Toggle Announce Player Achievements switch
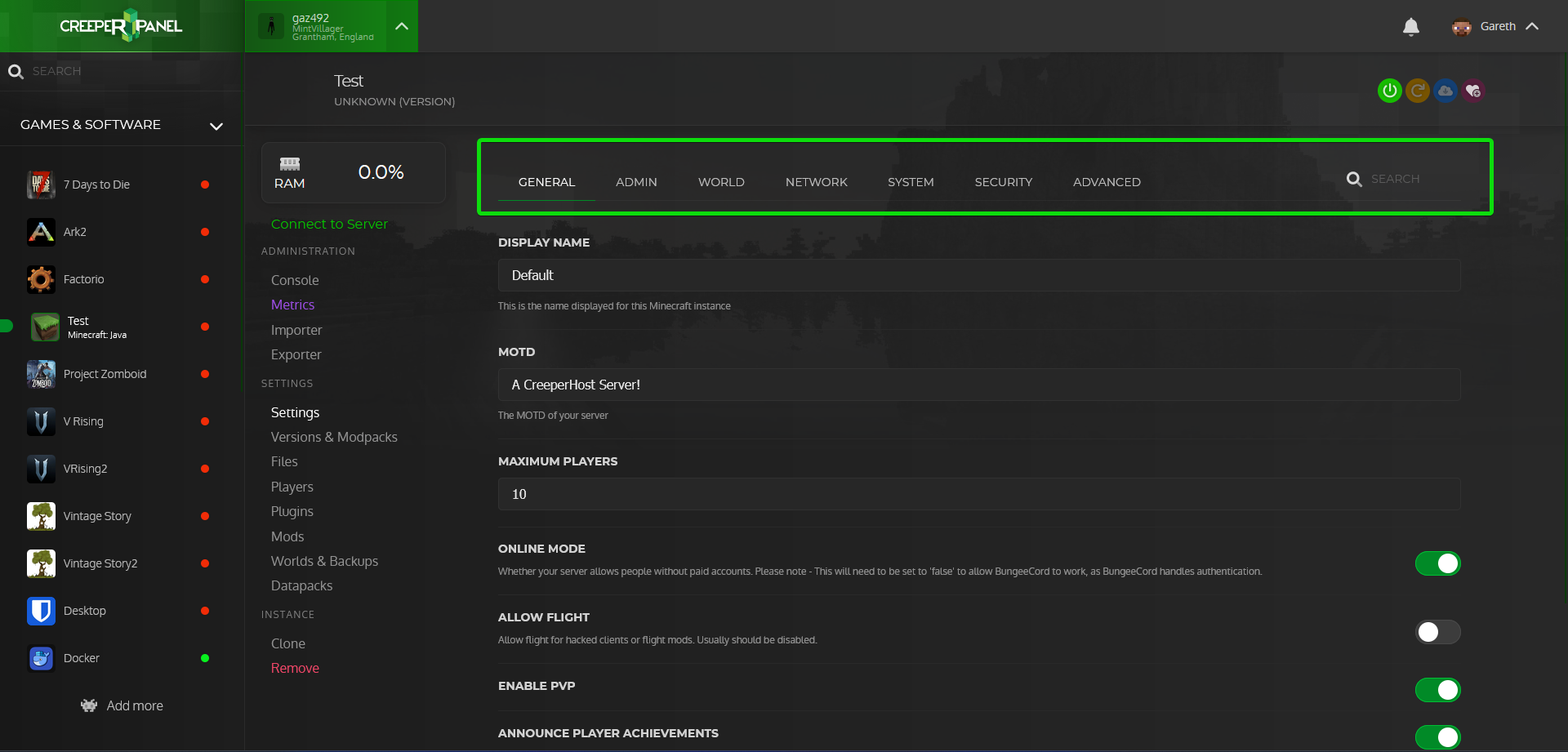This screenshot has height=752, width=1568. 1438,737
